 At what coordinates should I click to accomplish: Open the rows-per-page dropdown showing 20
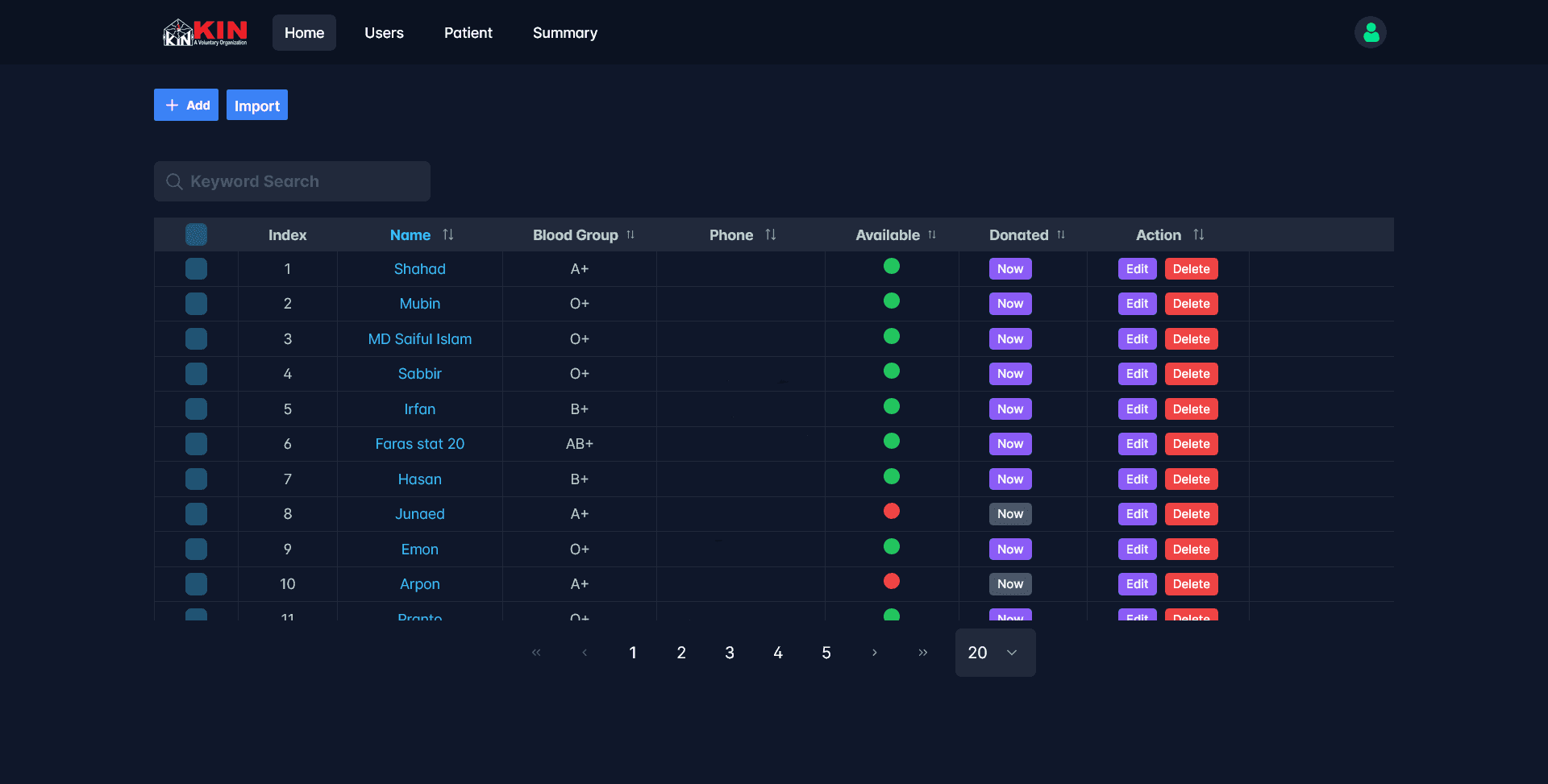995,653
